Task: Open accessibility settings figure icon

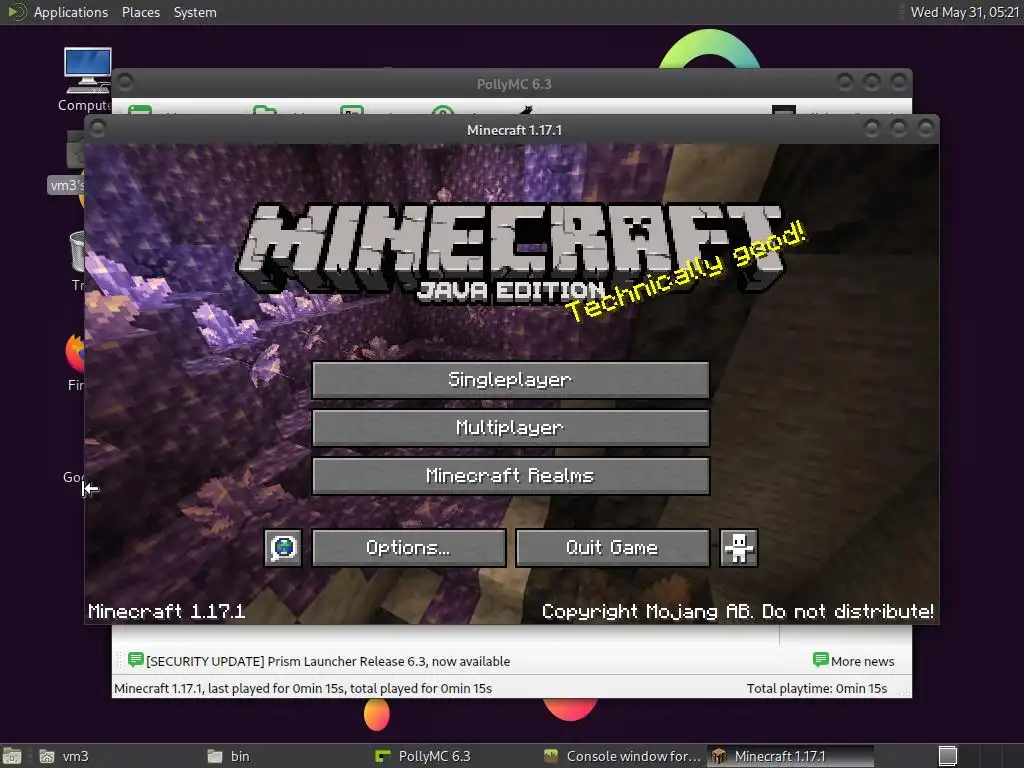Action: tap(739, 548)
